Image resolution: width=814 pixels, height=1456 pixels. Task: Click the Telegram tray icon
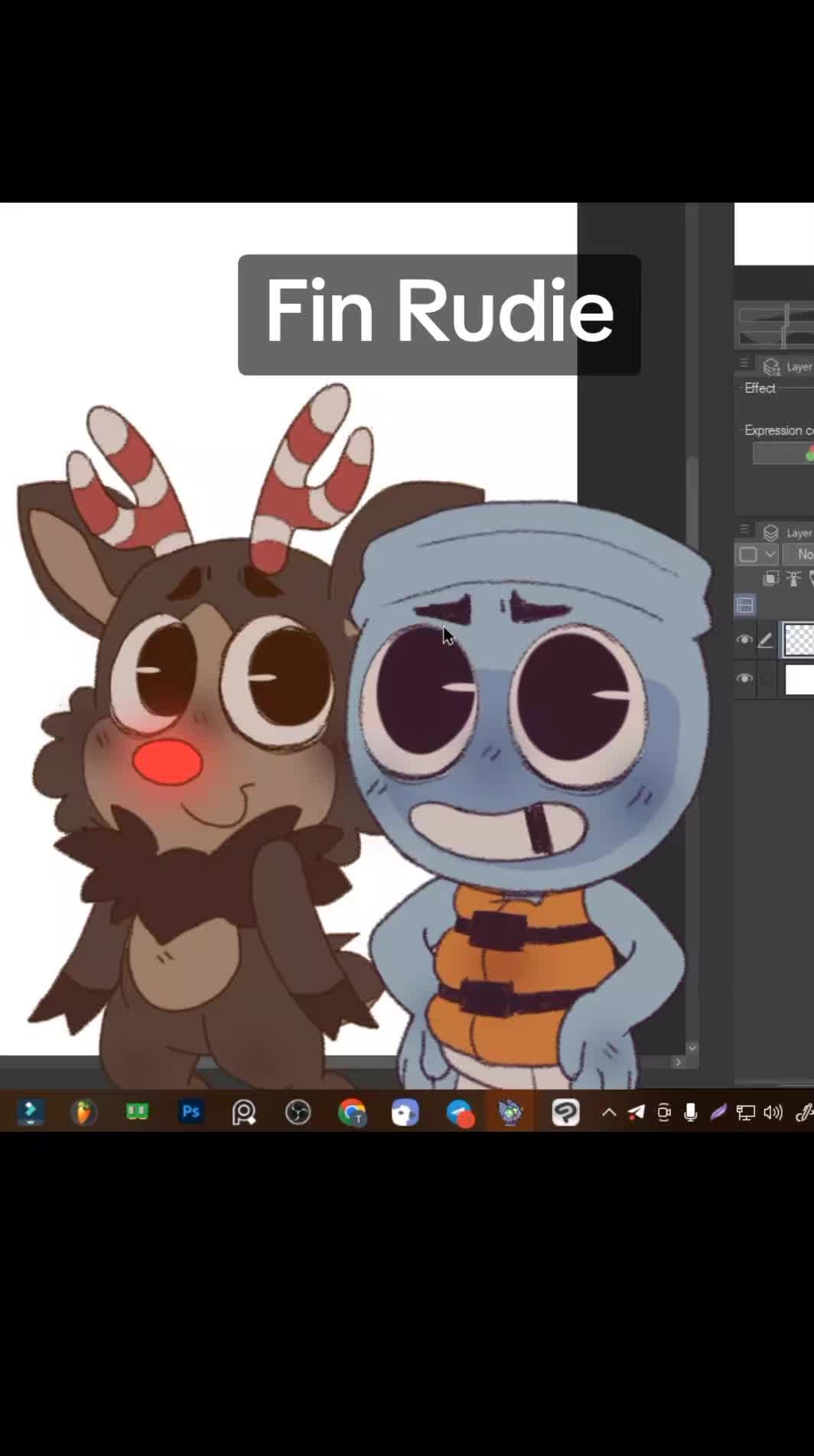click(x=637, y=1113)
